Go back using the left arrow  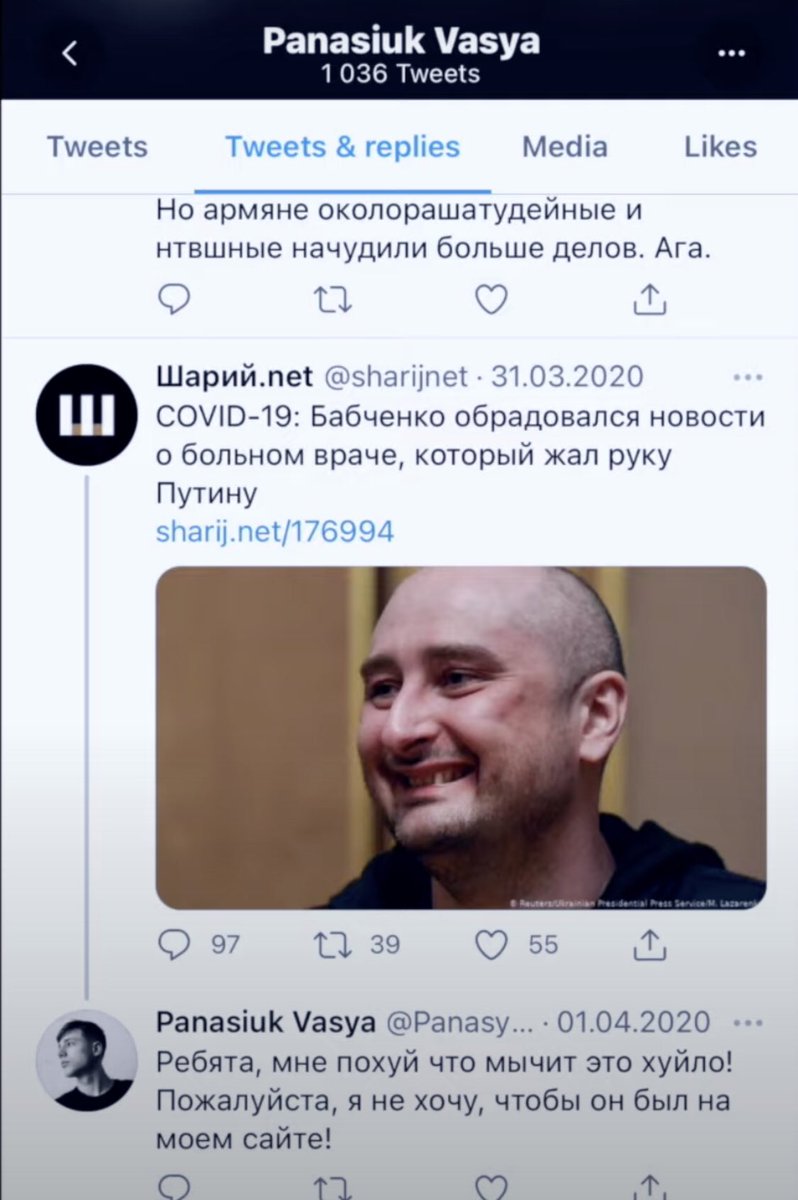69,55
